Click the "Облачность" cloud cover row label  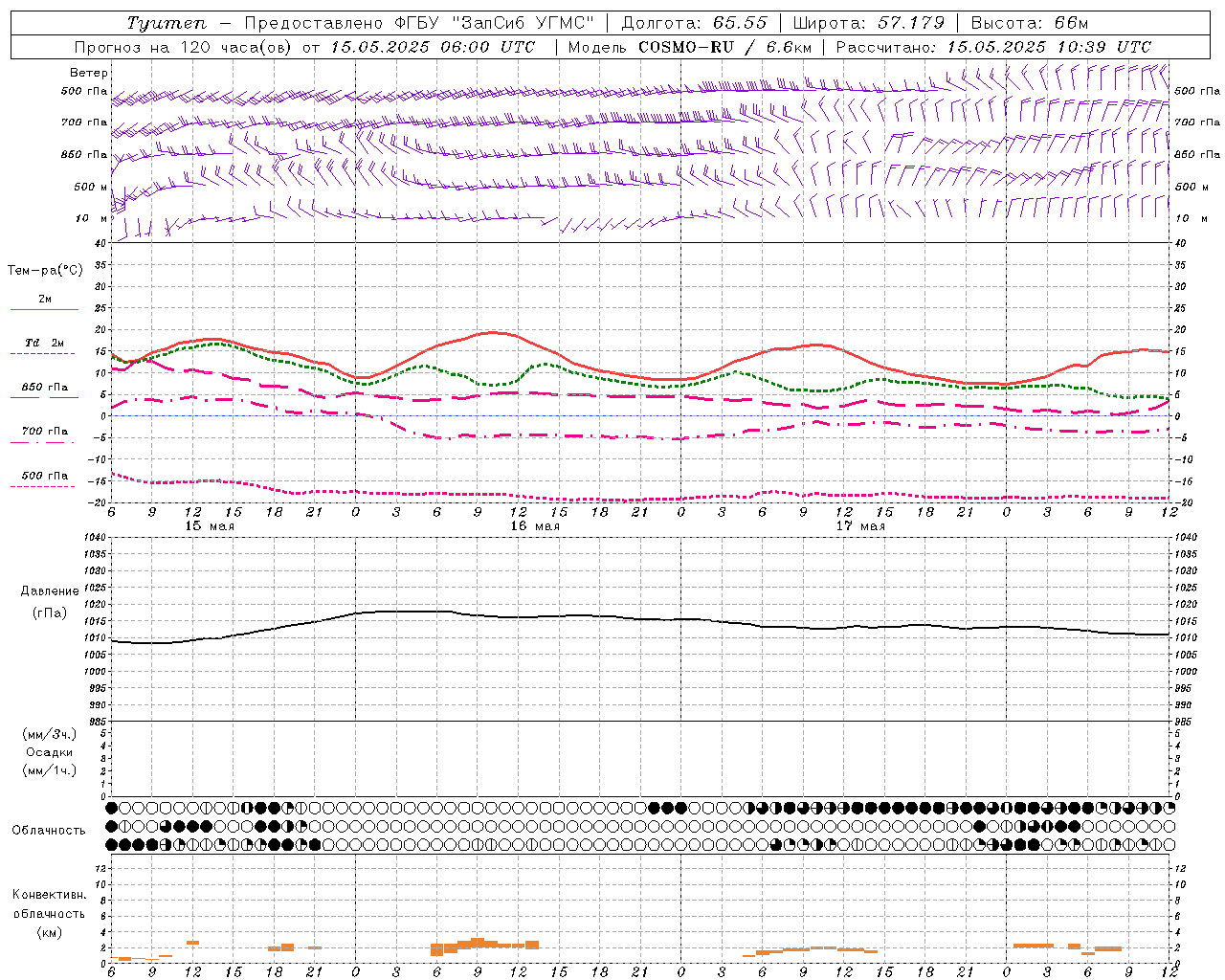tap(49, 830)
